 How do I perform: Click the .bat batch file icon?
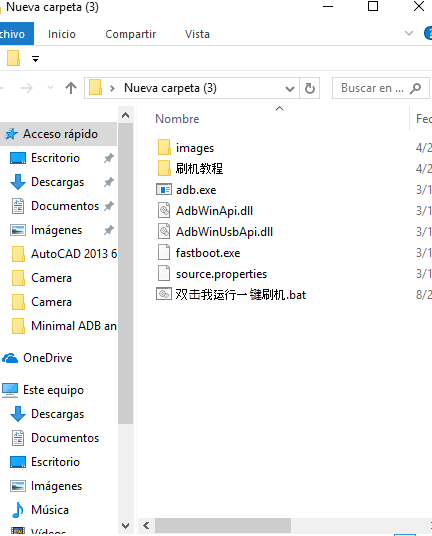pyautogui.click(x=164, y=294)
